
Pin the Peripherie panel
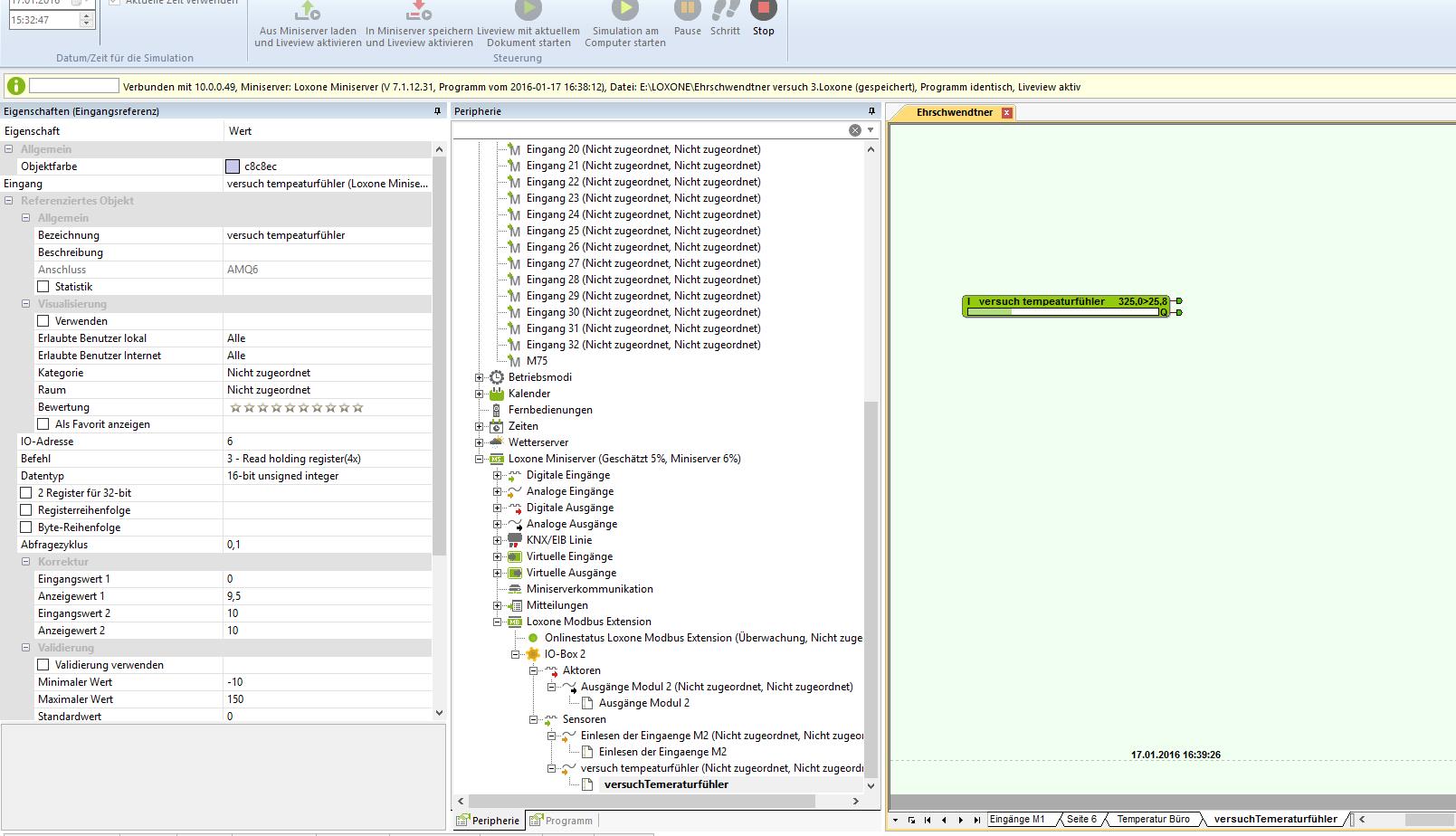[871, 111]
